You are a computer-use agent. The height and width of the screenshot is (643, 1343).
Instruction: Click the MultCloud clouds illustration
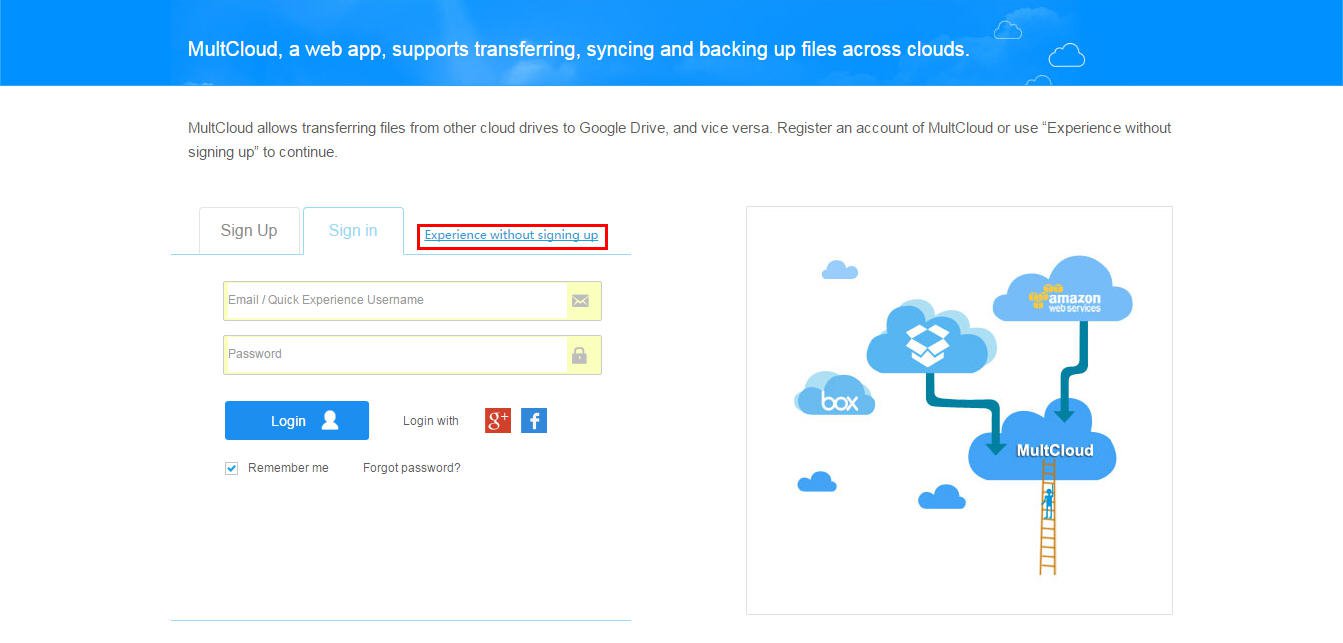[959, 410]
